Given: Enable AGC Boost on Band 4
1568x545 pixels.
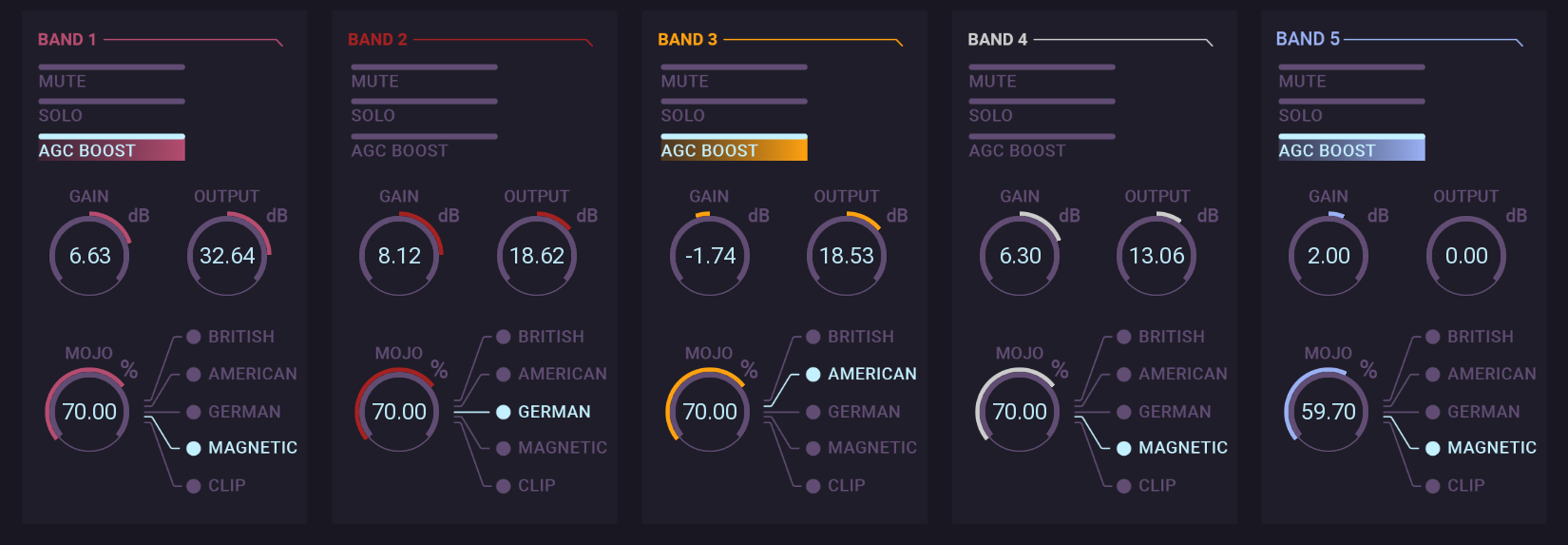Looking at the screenshot, I should click(x=1042, y=146).
